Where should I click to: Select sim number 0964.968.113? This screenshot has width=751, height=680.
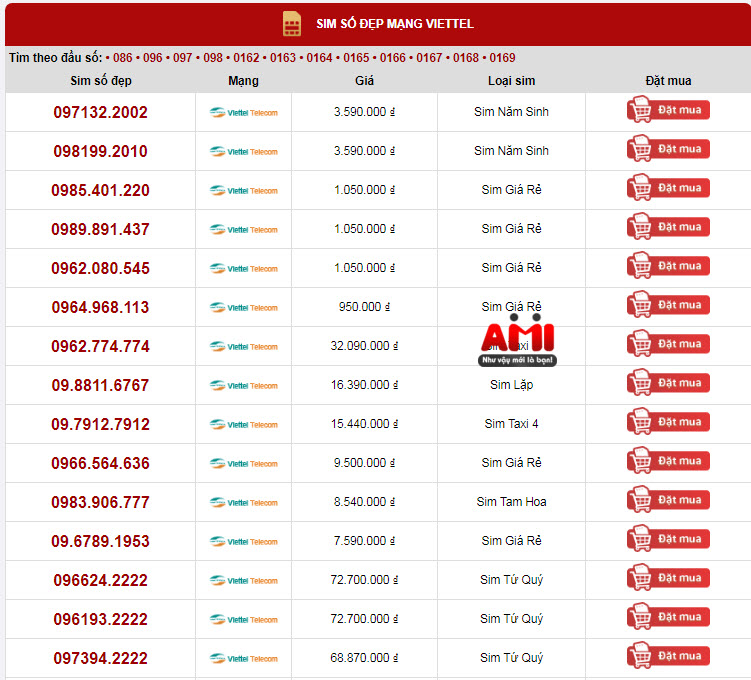coord(101,307)
